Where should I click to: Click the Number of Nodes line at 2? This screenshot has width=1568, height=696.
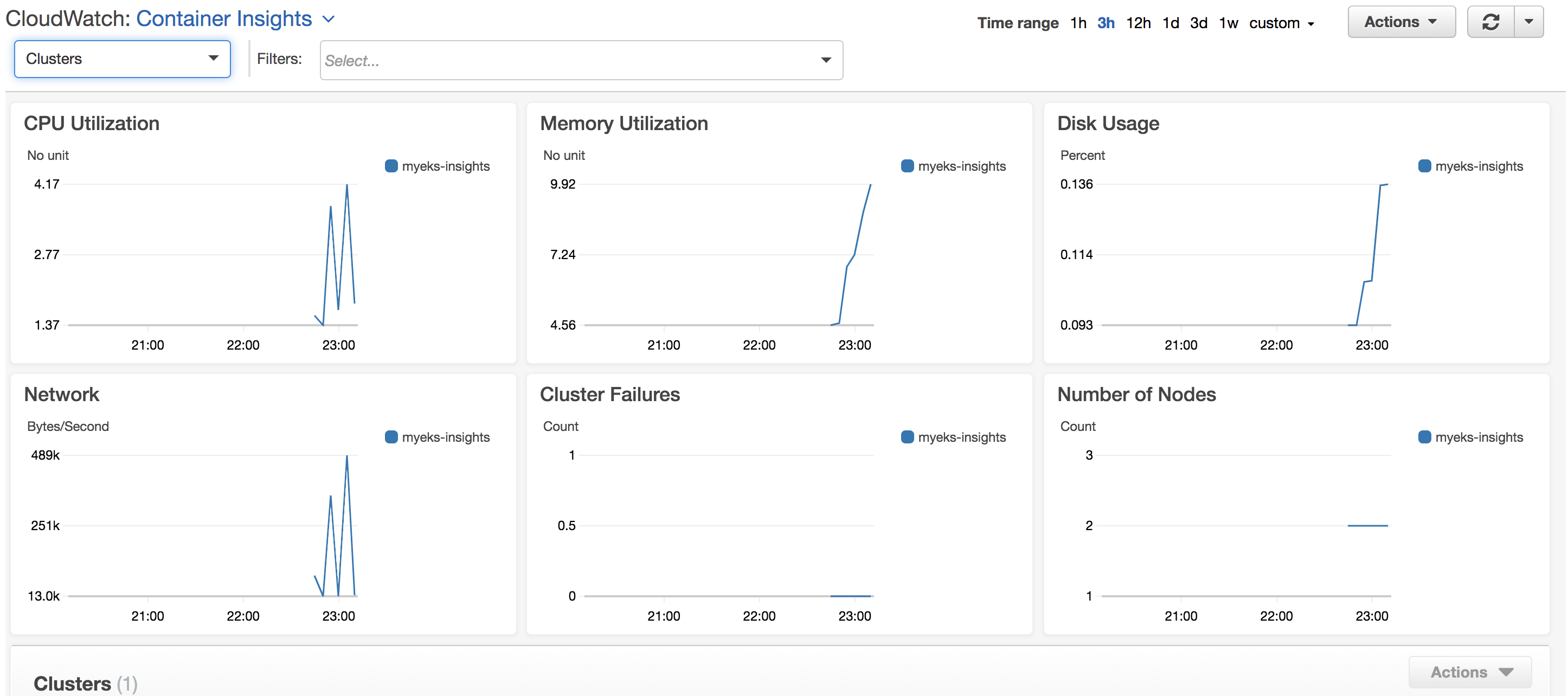coord(1367,525)
